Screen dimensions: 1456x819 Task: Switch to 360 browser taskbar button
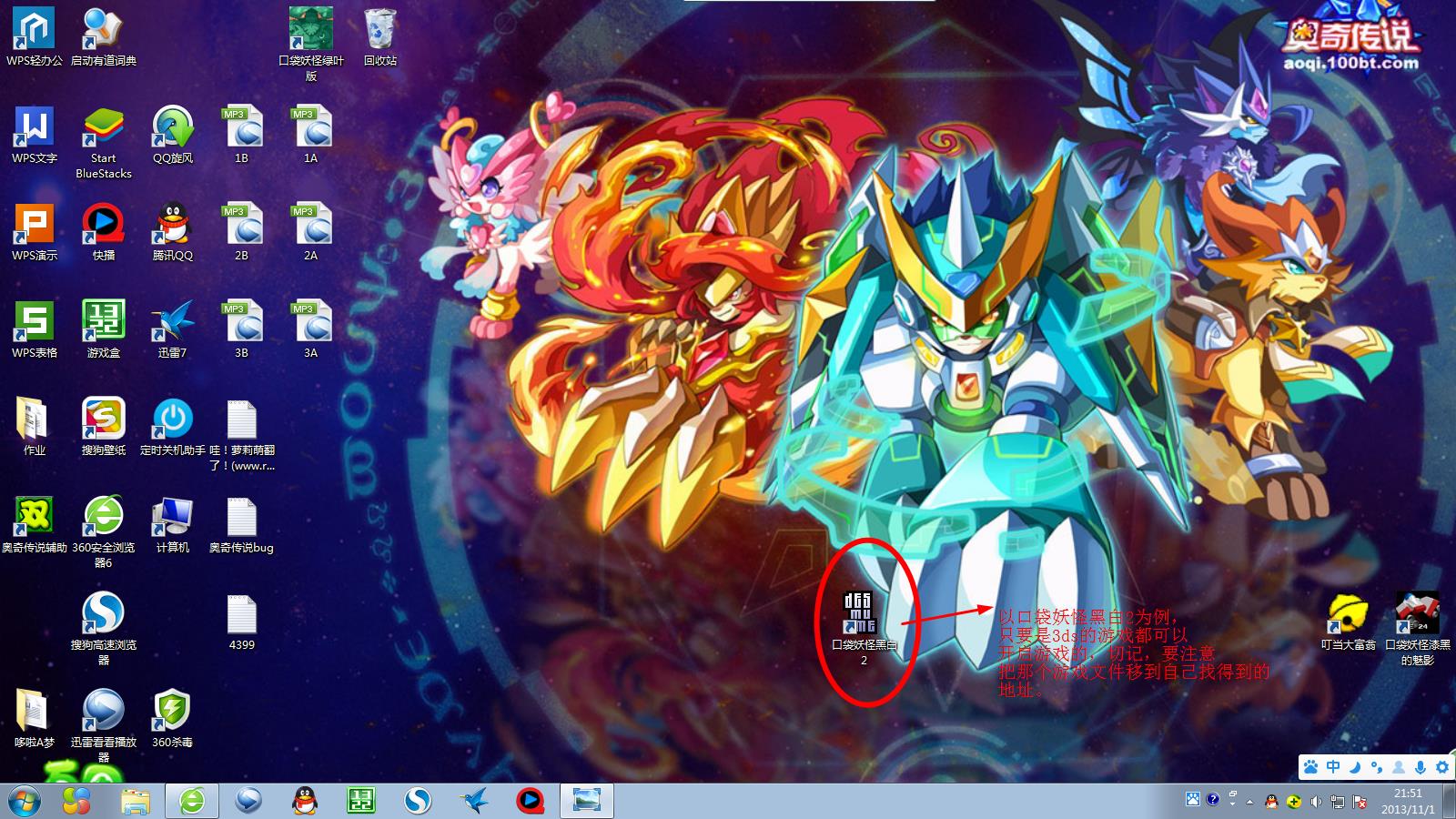pos(191,801)
